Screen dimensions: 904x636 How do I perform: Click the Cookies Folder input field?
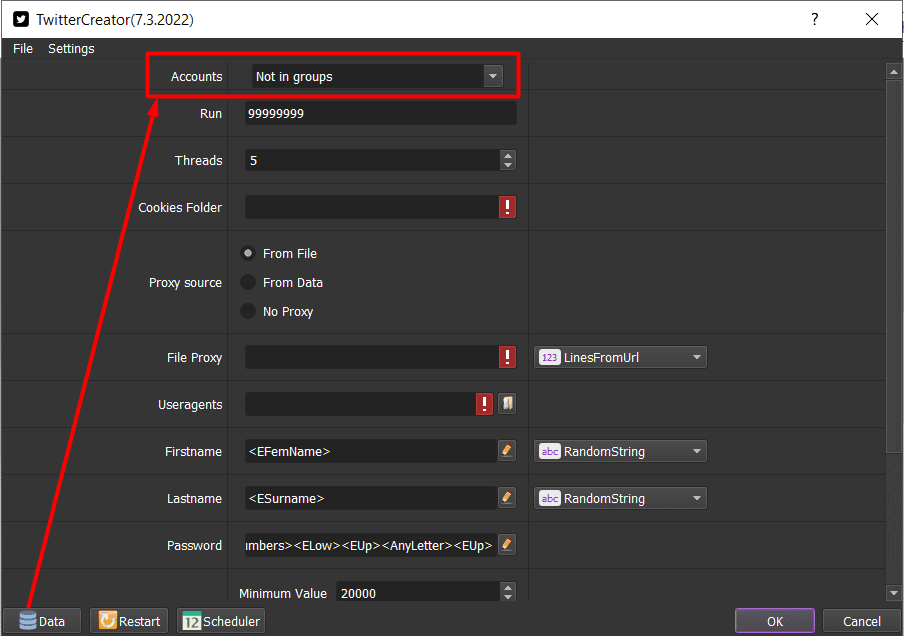(372, 207)
